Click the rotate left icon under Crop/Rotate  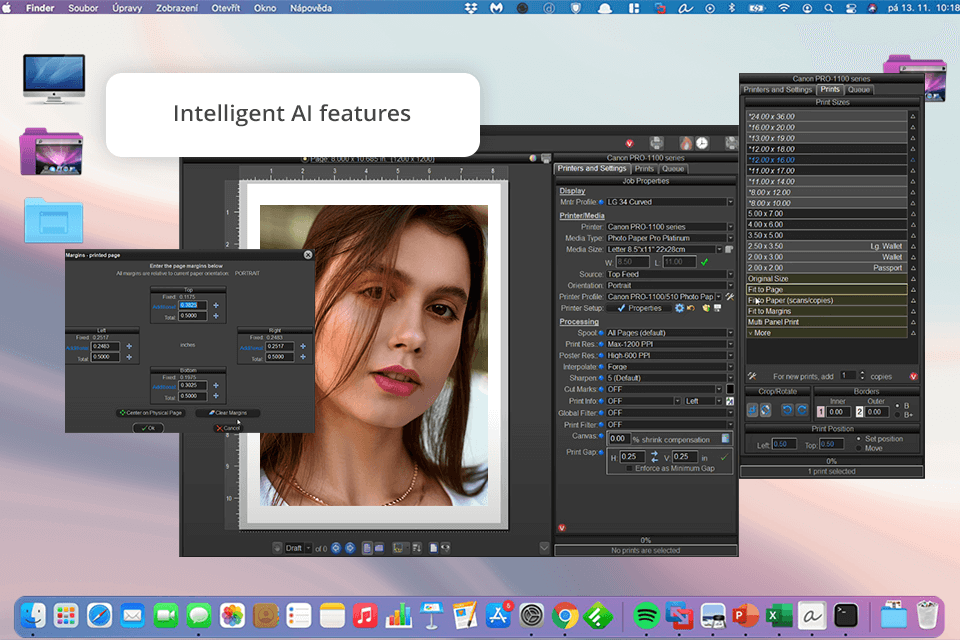(788, 411)
